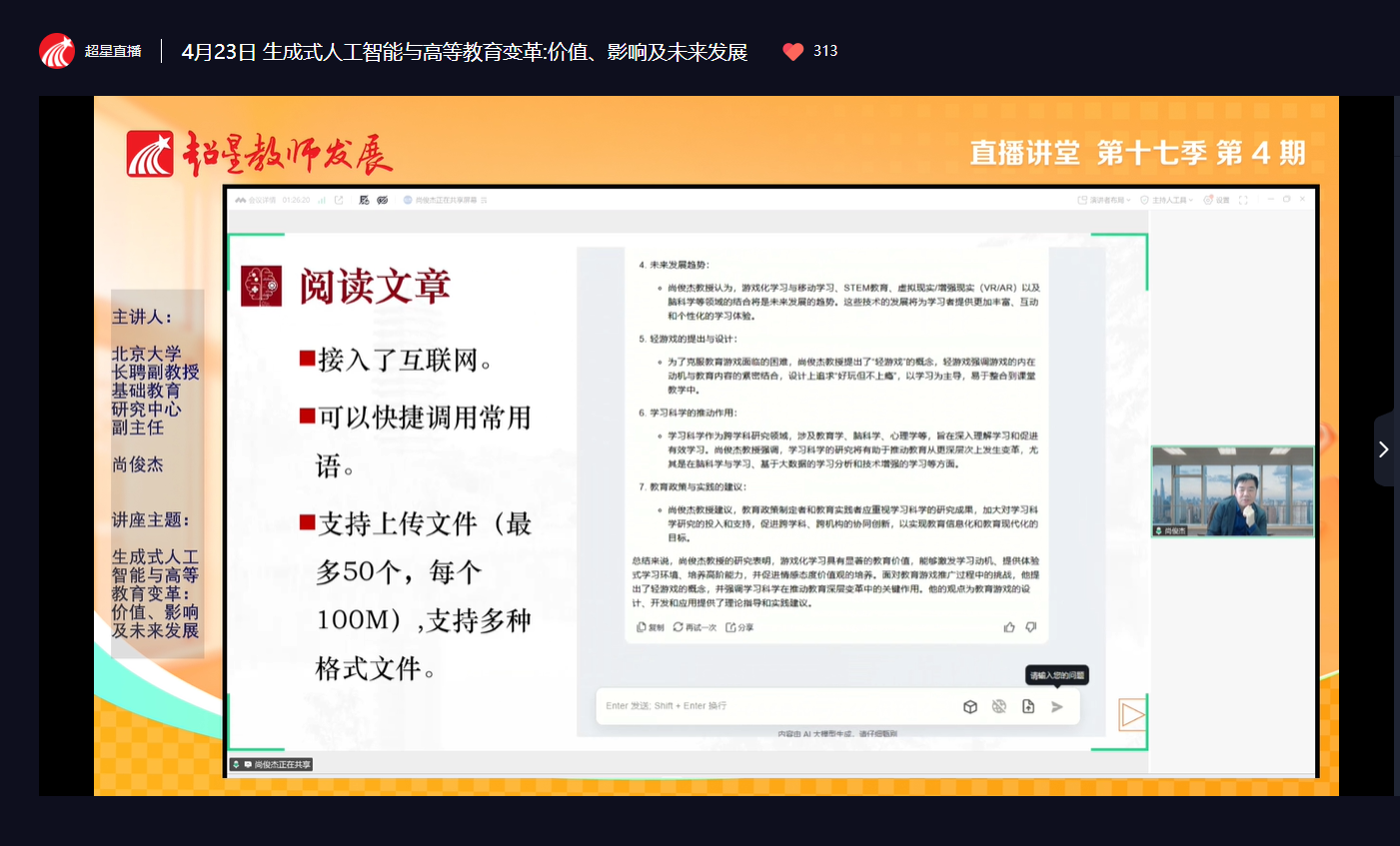Click the fullscreen icon in meeting toolbar
The width and height of the screenshot is (1400, 846).
(1243, 200)
